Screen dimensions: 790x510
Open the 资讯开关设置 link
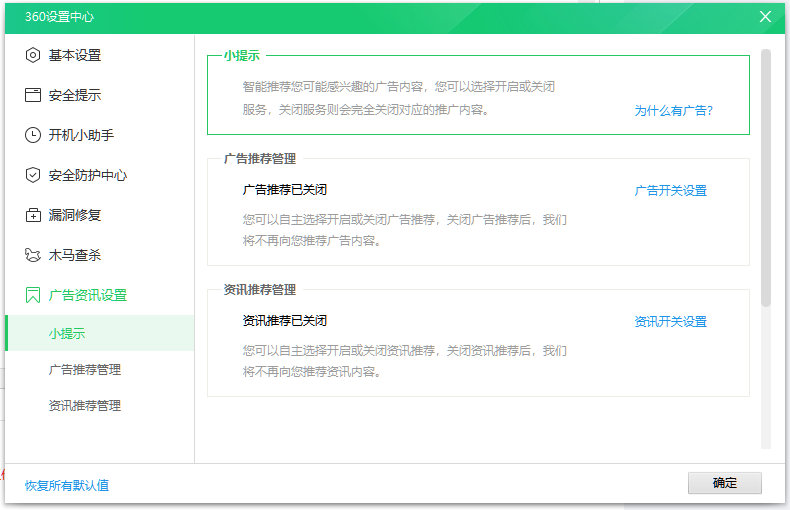[x=671, y=322]
